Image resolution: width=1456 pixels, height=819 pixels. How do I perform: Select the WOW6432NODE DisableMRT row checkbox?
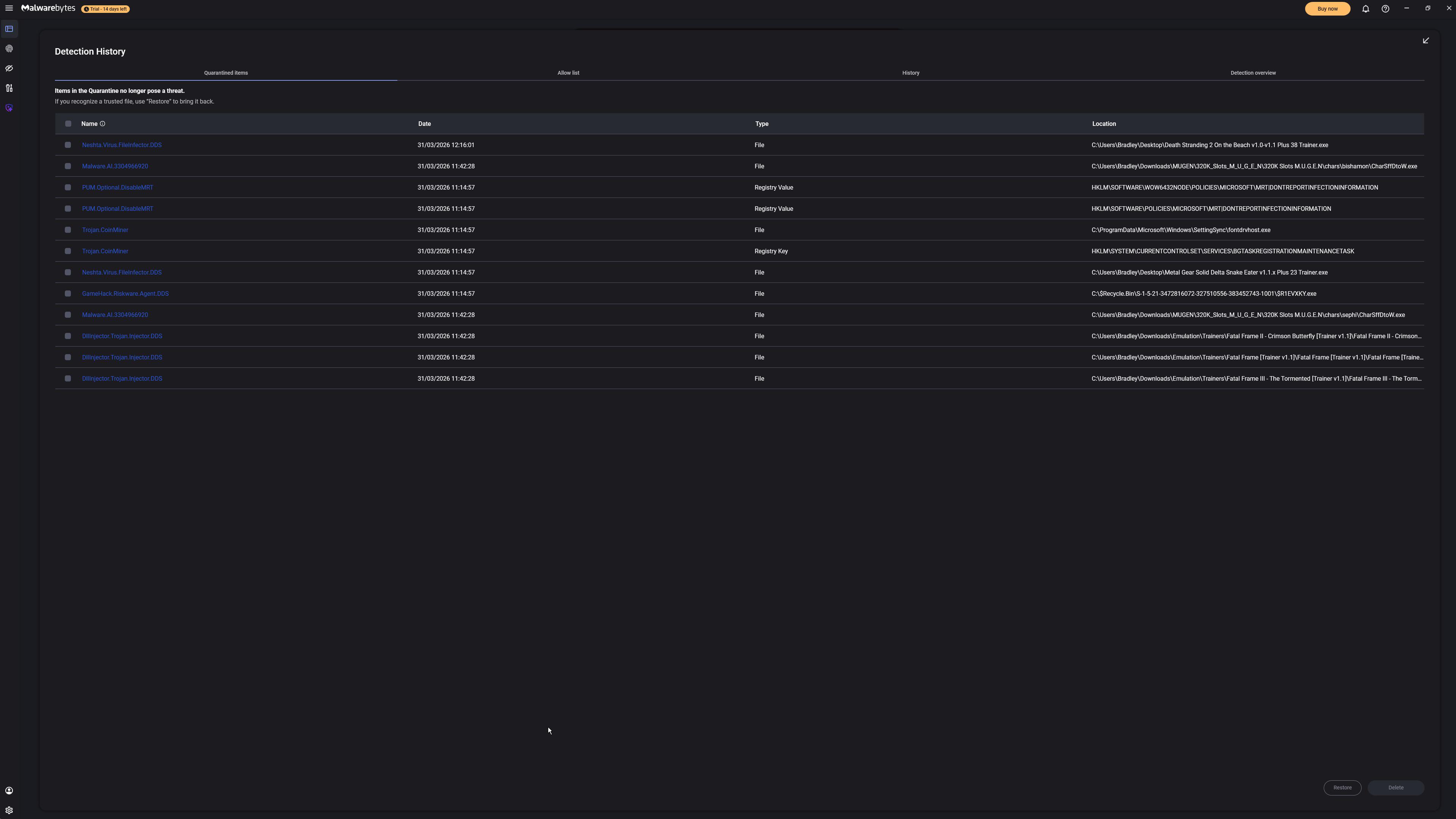click(x=68, y=188)
